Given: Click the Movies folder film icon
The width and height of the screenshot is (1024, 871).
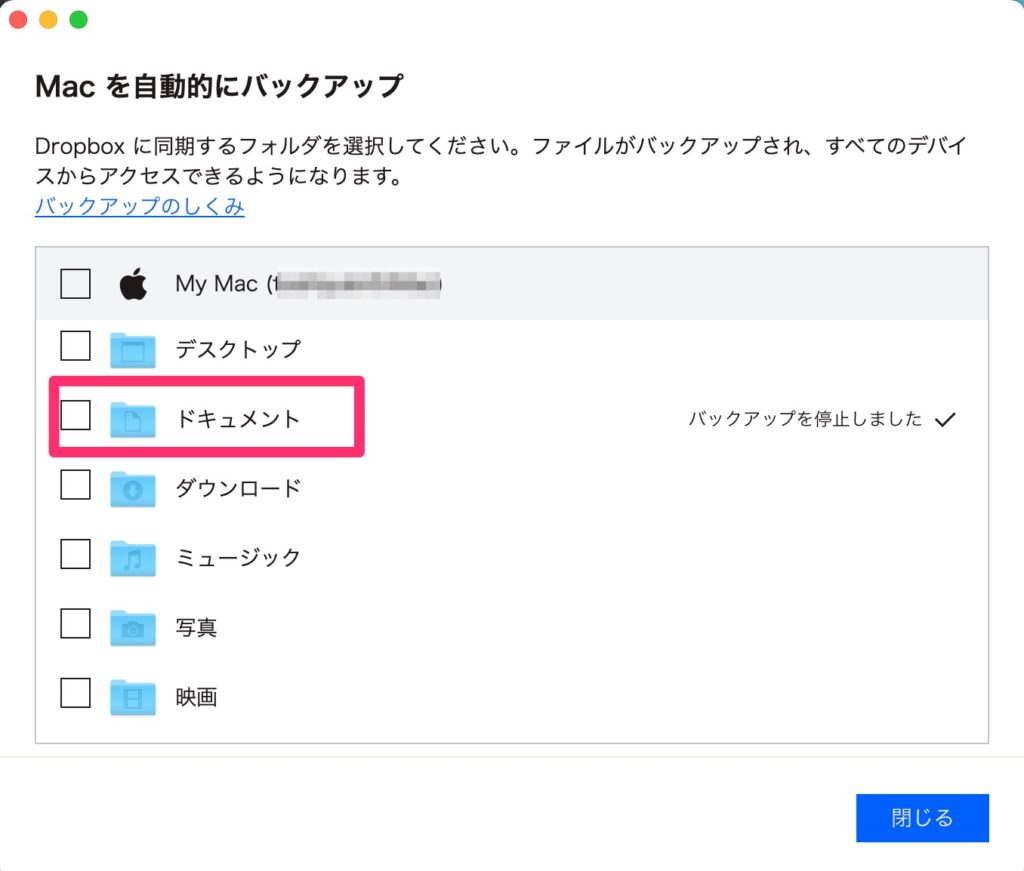Looking at the screenshot, I should [133, 697].
